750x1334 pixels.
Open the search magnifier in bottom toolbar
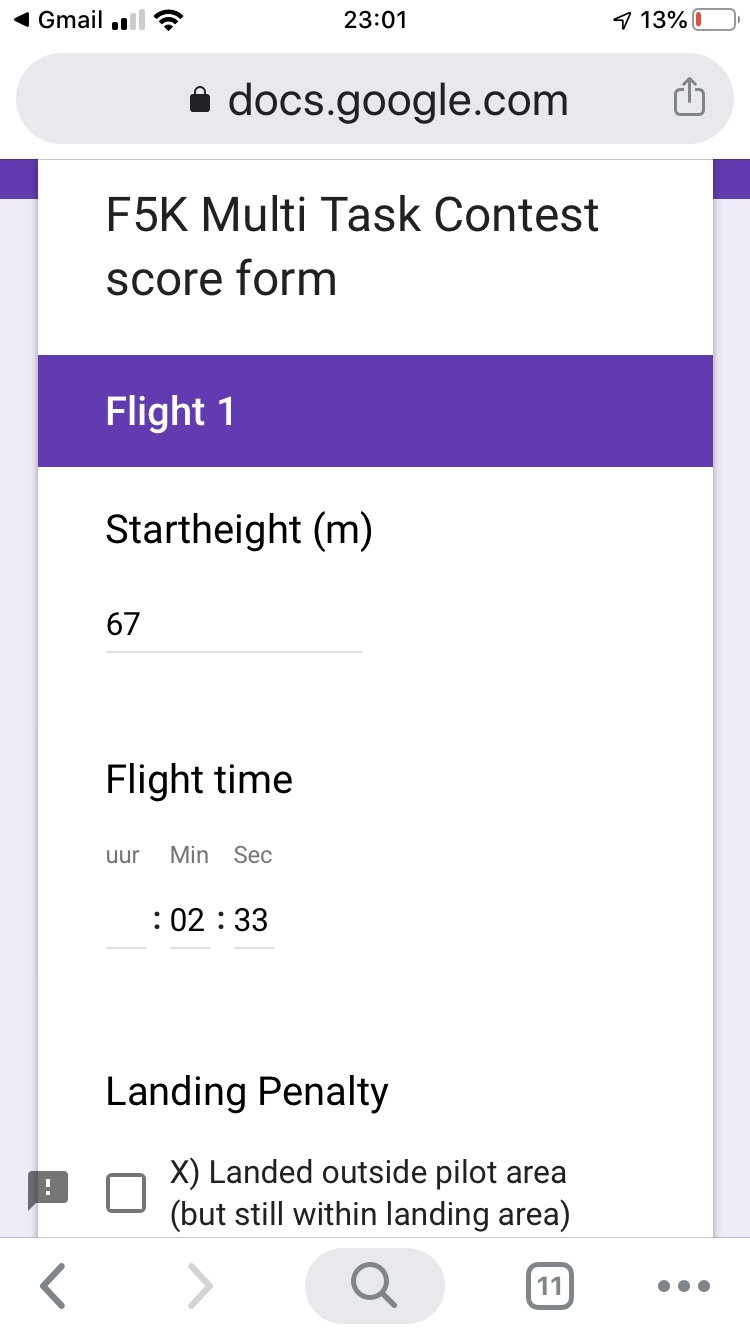374,1286
